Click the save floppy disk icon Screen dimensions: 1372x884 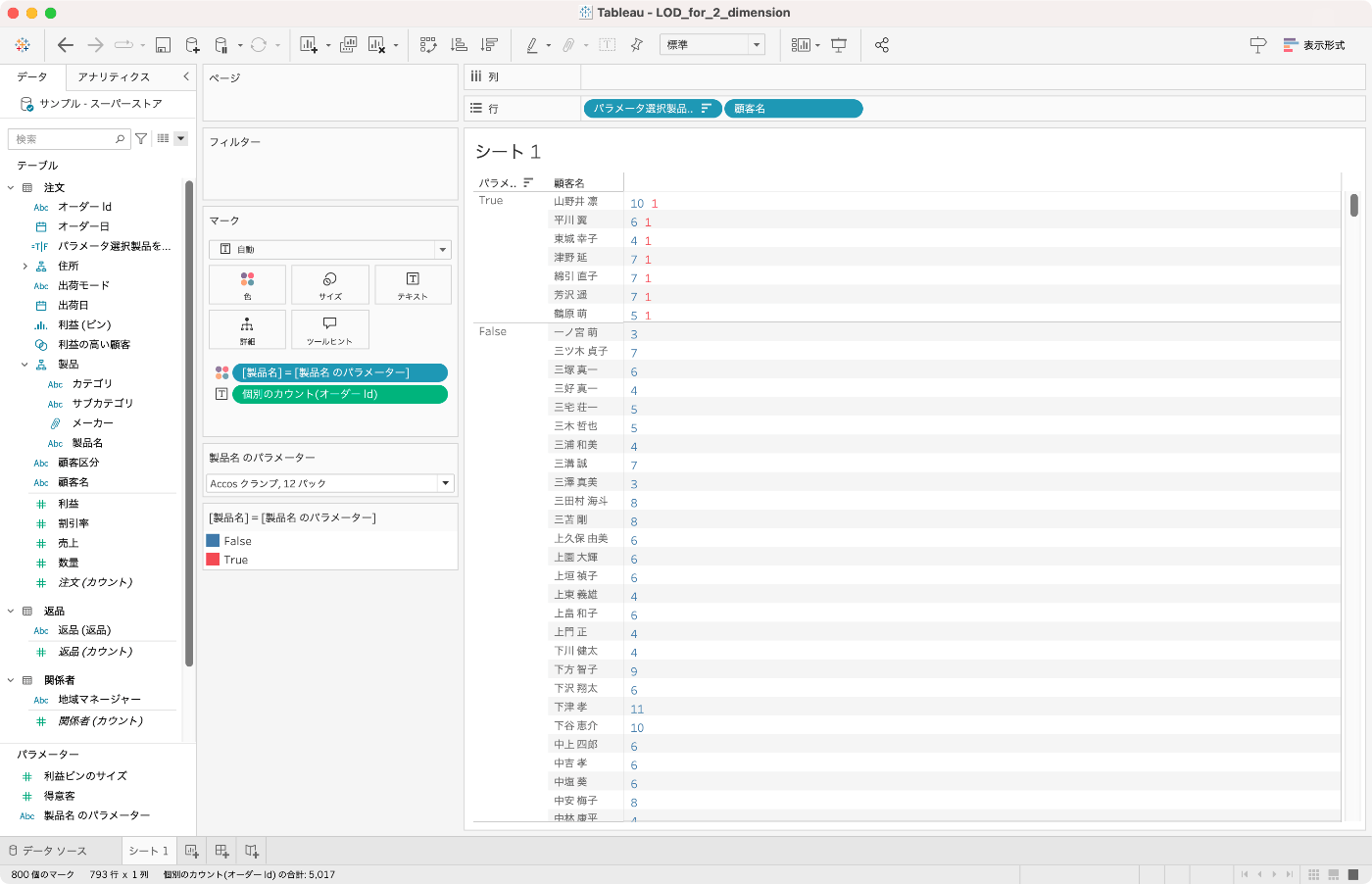pos(164,45)
